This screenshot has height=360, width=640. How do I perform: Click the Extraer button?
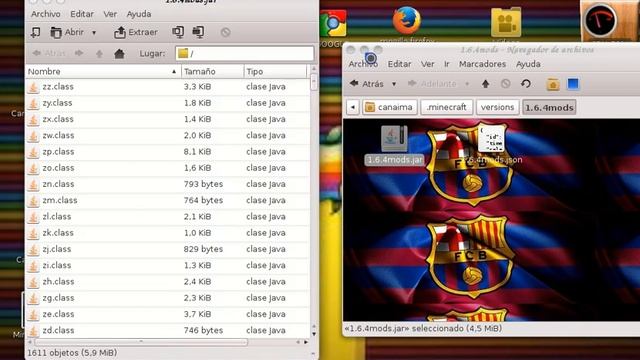[x=136, y=32]
